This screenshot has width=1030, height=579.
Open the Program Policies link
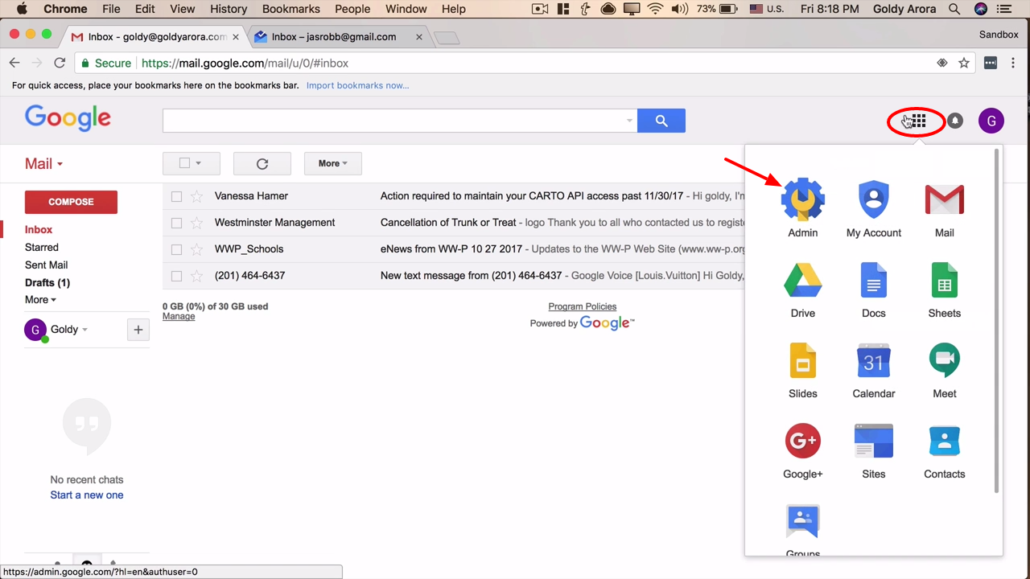click(x=582, y=306)
